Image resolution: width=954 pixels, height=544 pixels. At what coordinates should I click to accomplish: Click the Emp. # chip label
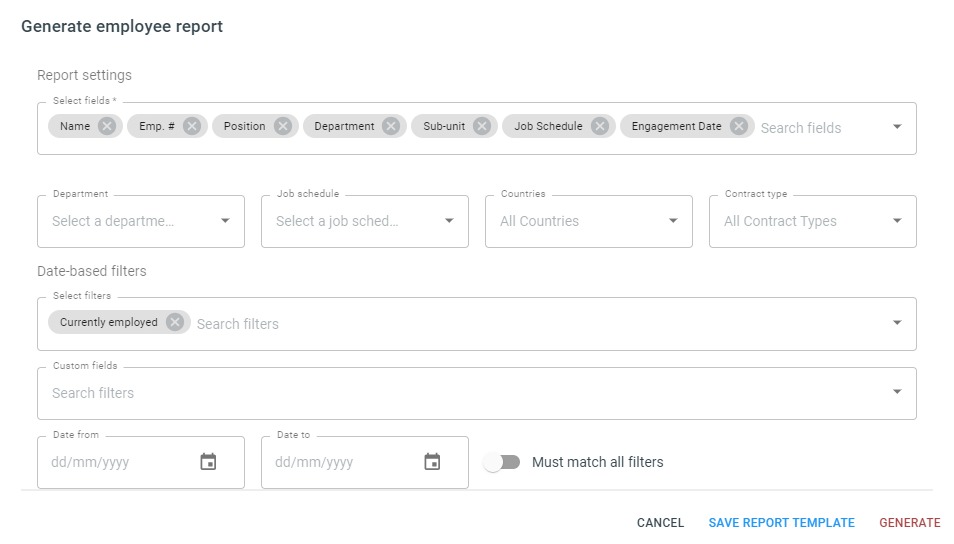pyautogui.click(x=156, y=126)
